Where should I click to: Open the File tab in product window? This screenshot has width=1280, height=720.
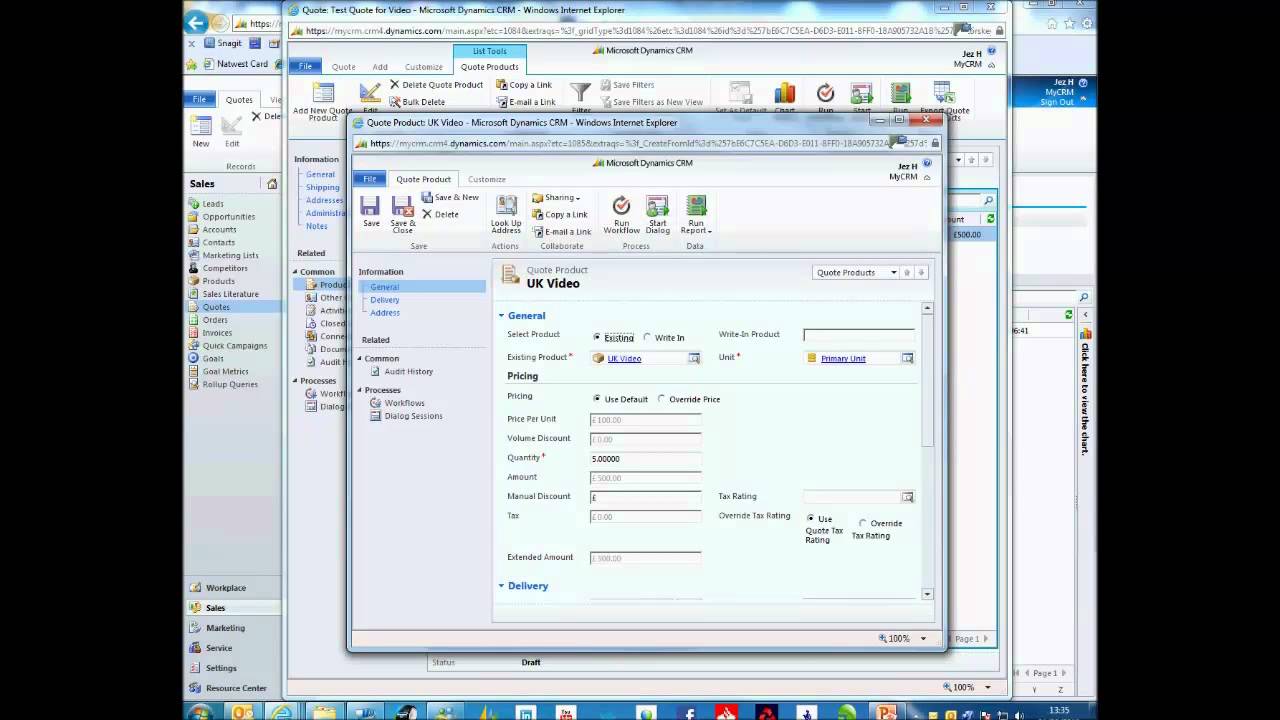[370, 179]
